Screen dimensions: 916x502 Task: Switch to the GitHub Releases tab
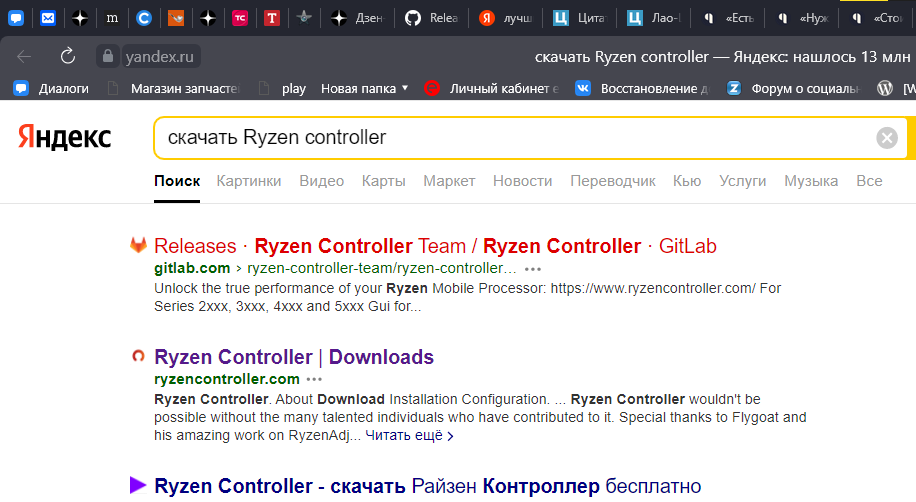pos(431,18)
